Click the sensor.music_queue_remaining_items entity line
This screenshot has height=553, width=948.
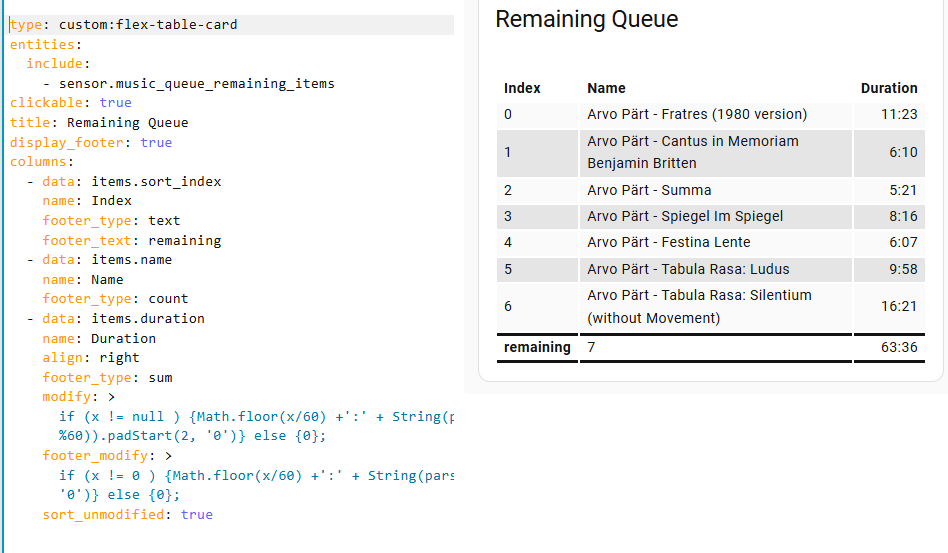tap(196, 83)
